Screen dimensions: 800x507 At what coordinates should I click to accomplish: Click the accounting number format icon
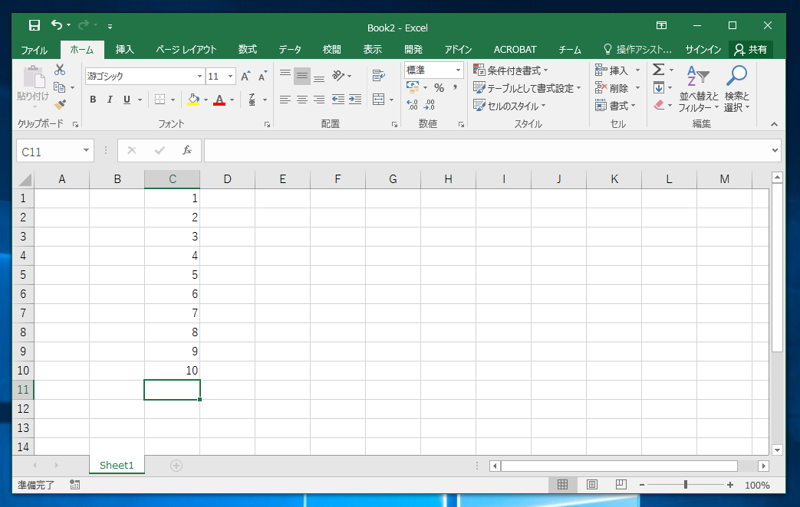[412, 88]
